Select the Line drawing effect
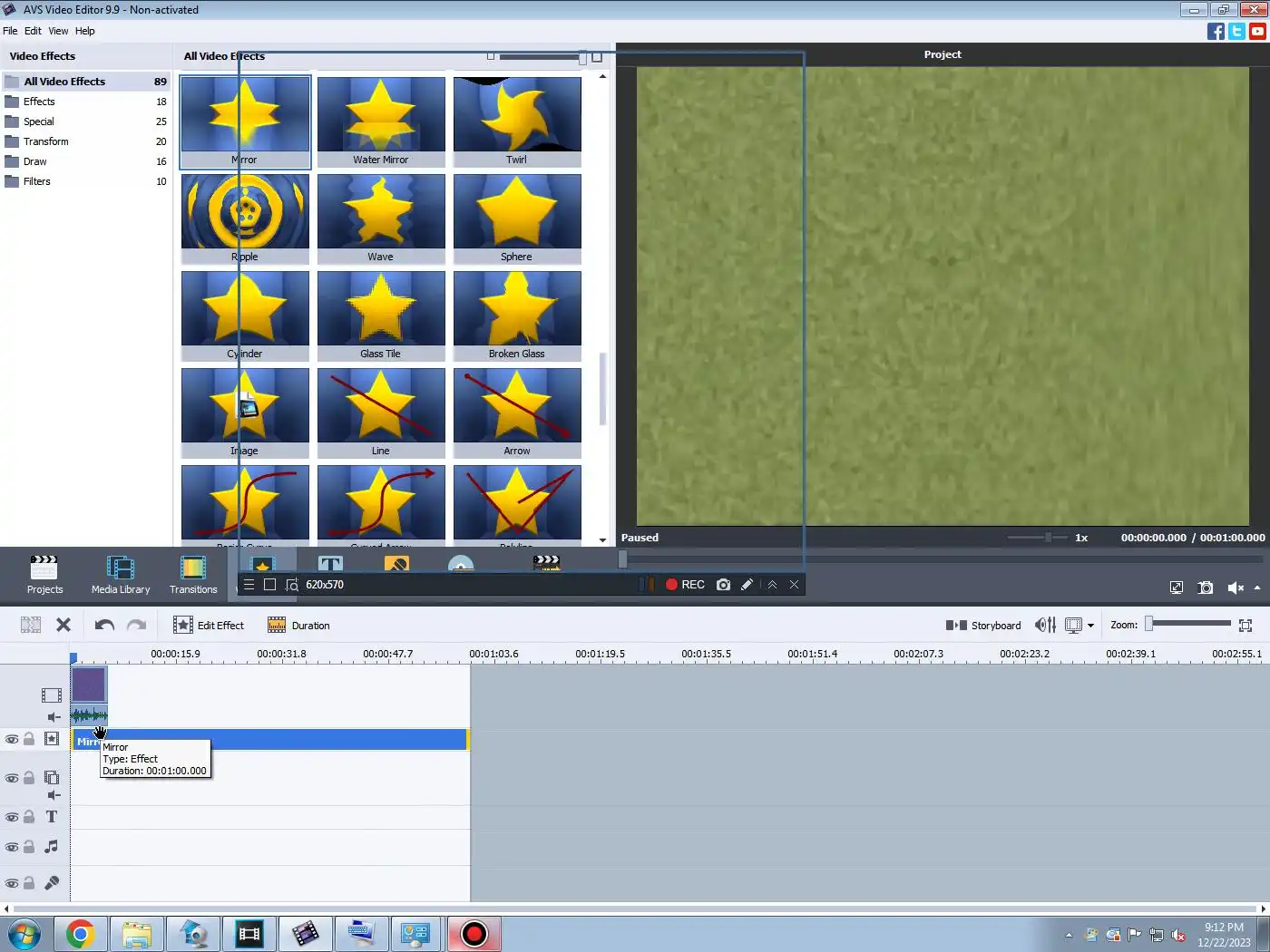1270x952 pixels. (381, 413)
